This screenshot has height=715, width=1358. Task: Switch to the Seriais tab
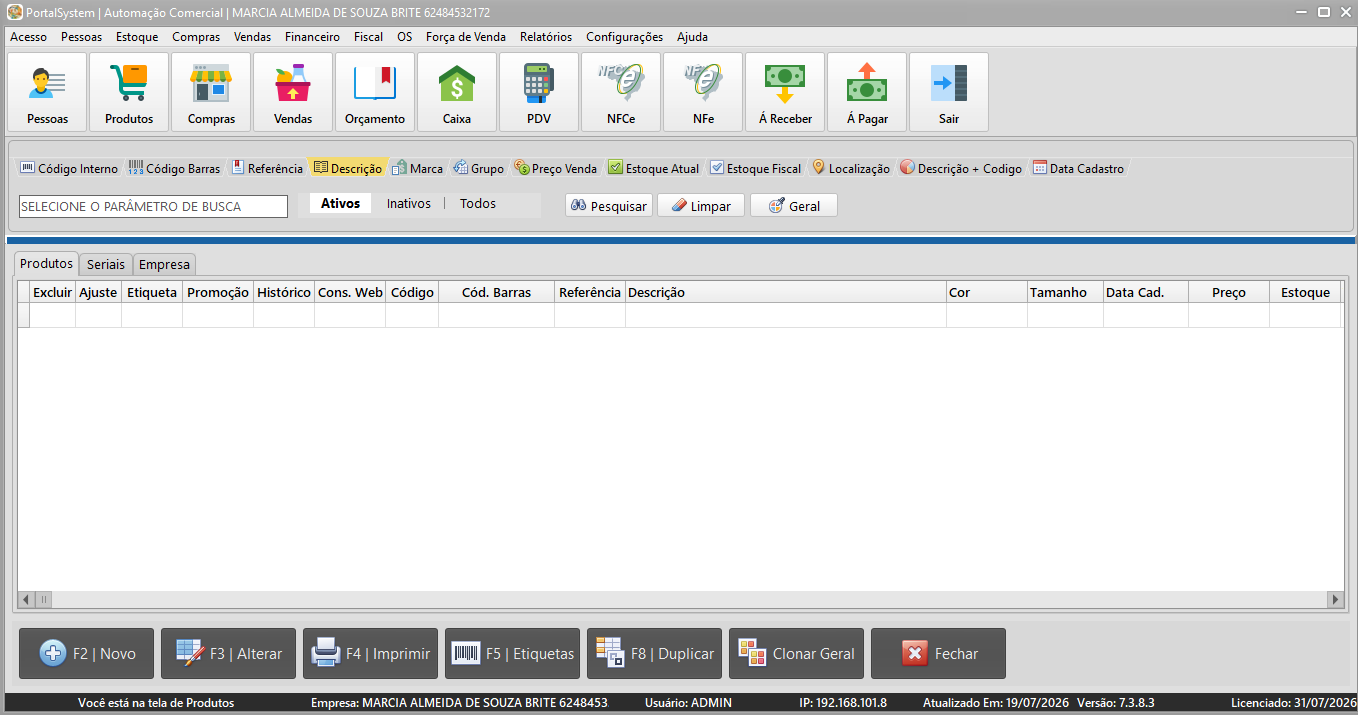(x=106, y=264)
